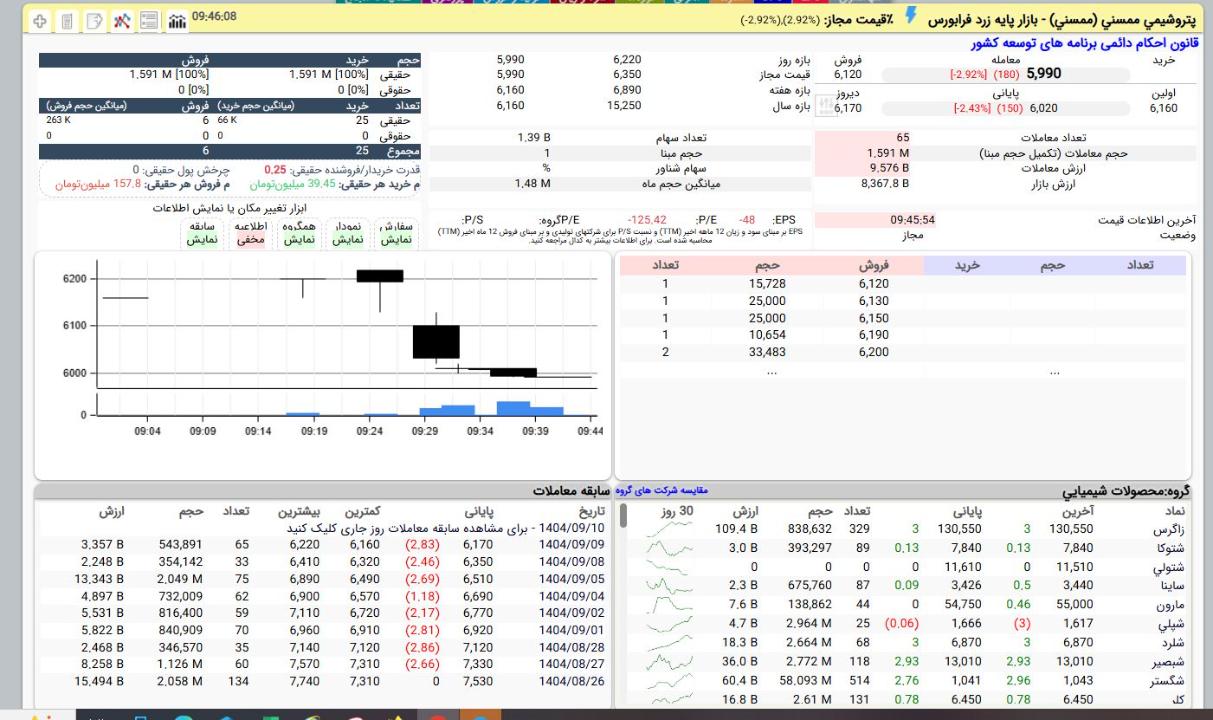This screenshot has width=1213, height=720.
Task: Expand more buy orders via the ellipsis
Action: [1054, 371]
